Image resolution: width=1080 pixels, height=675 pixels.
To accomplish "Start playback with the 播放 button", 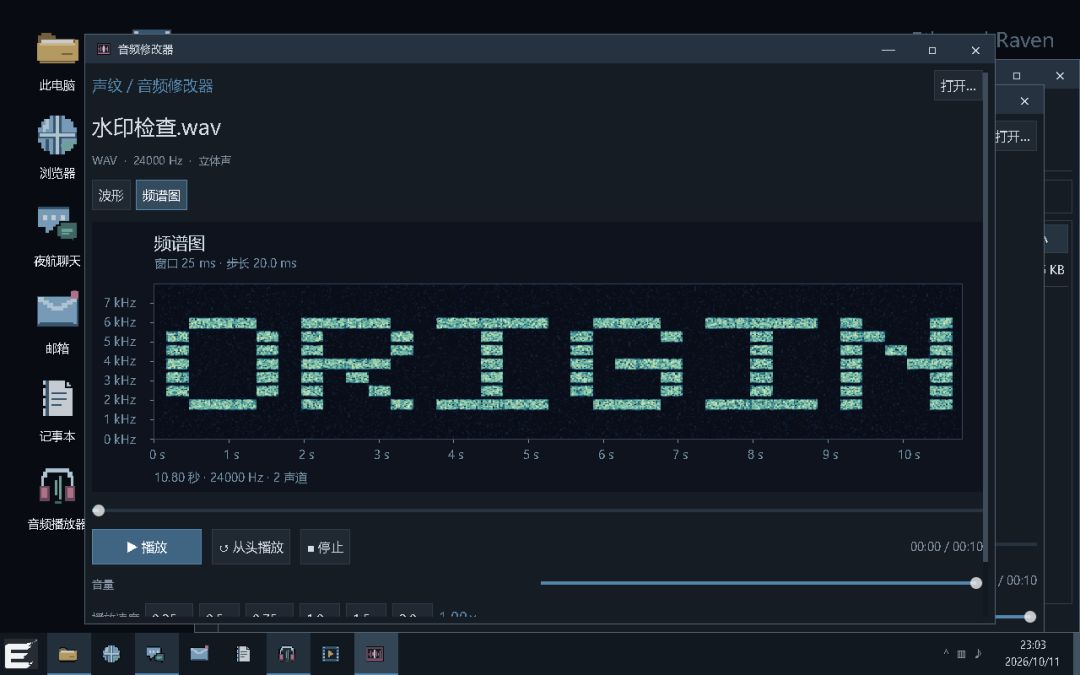I will click(x=147, y=547).
